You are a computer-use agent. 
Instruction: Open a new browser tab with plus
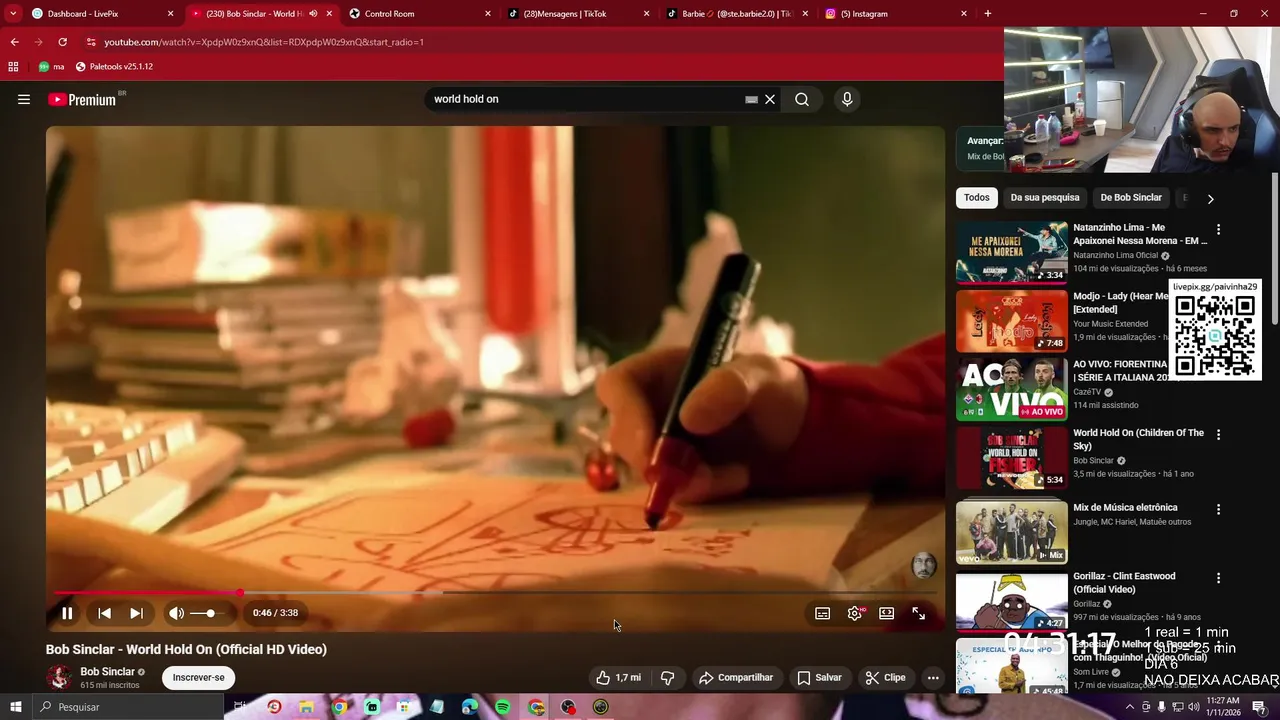988,14
